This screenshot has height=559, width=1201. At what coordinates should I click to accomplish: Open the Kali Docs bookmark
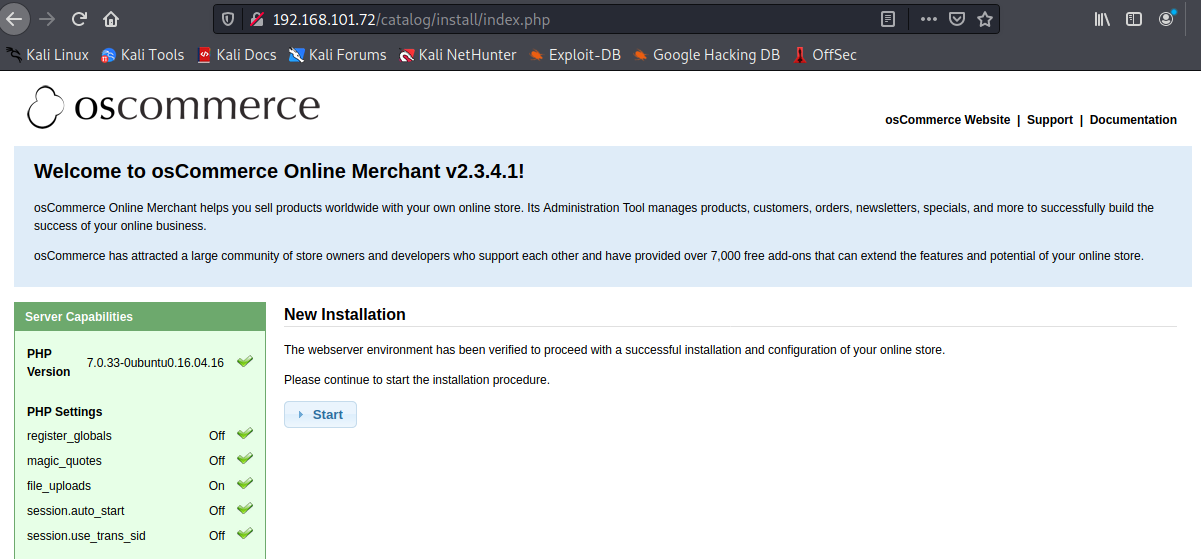click(x=237, y=55)
